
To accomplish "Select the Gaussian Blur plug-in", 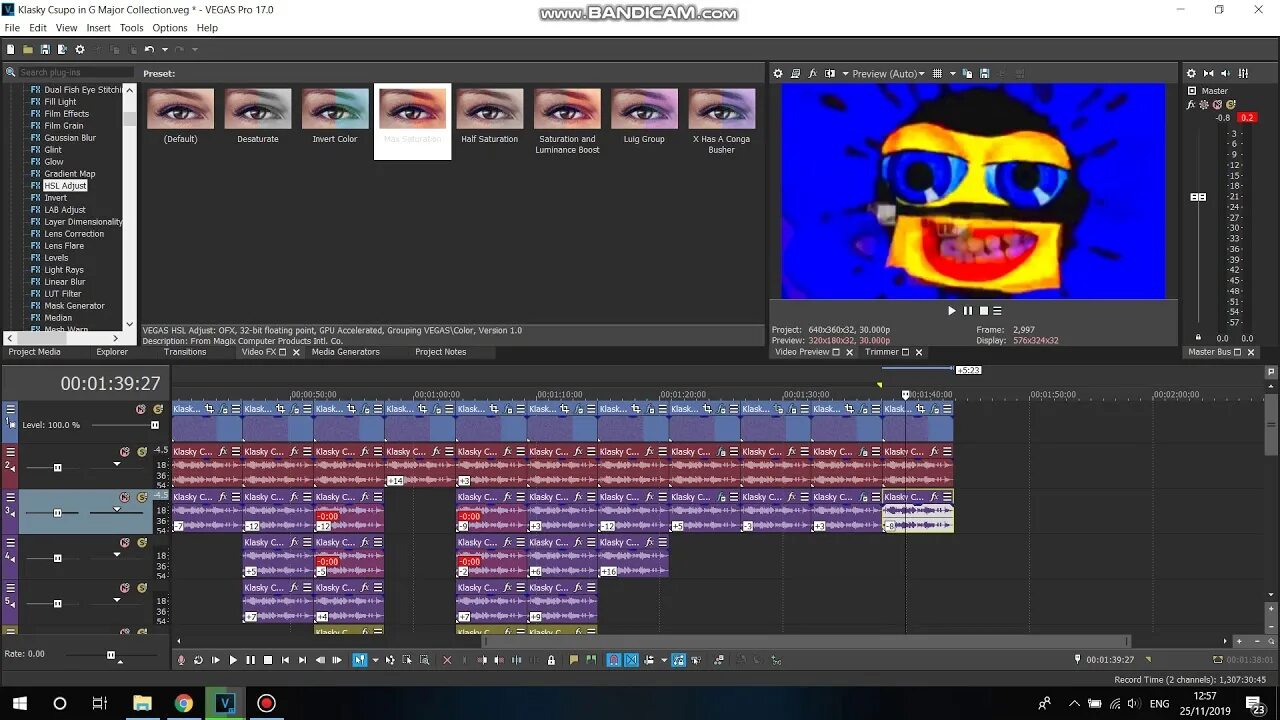I will pos(70,138).
